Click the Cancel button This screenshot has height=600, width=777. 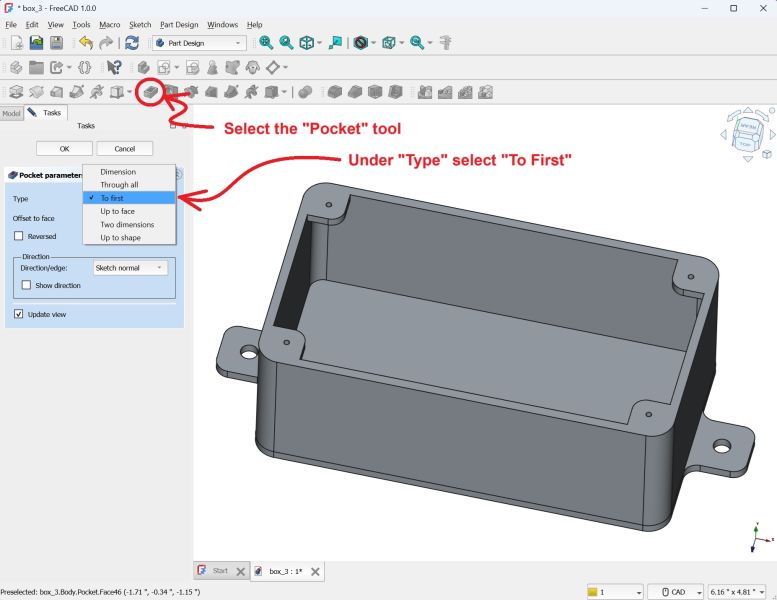pyautogui.click(x=124, y=148)
